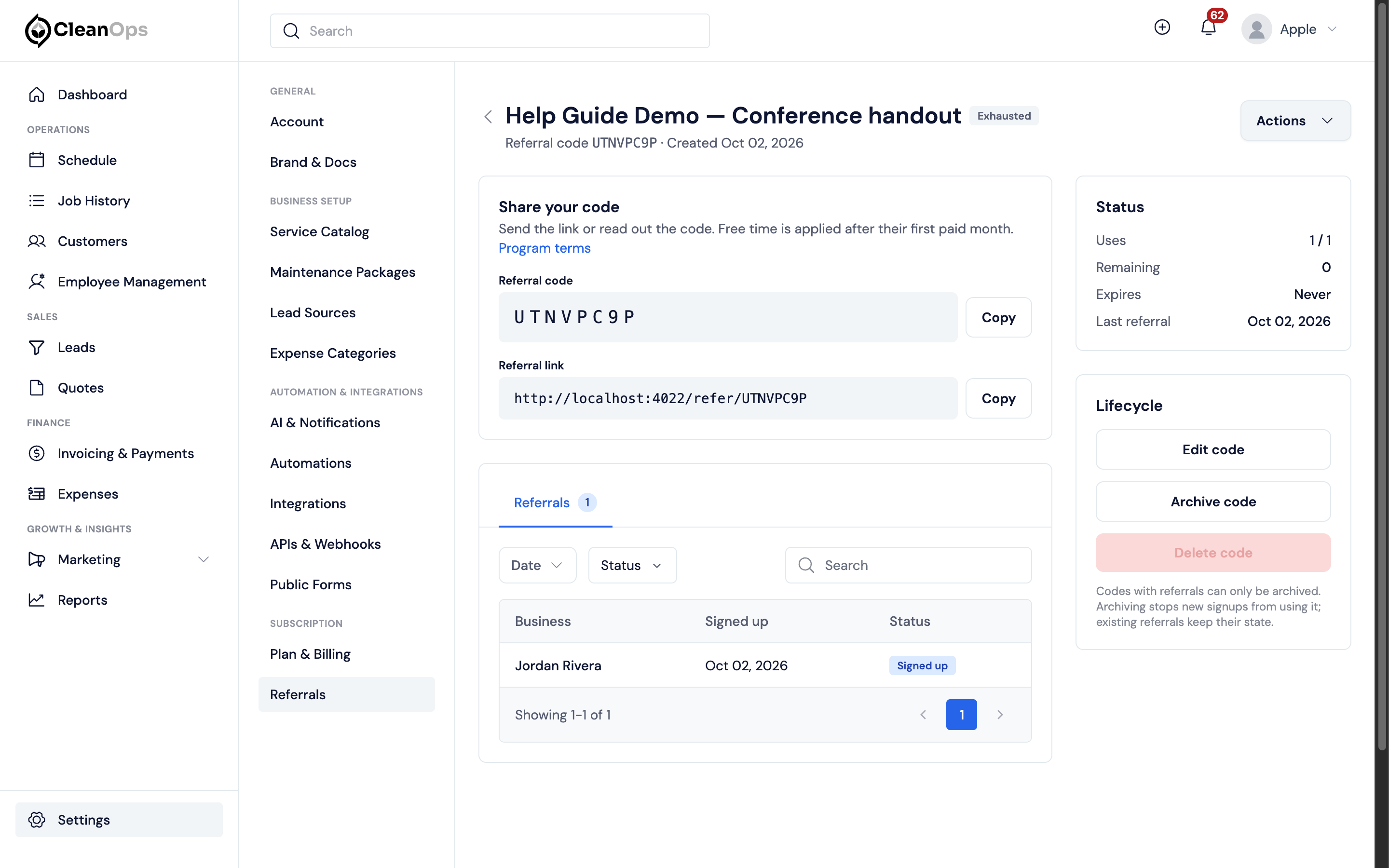Click the plus circle create icon
This screenshot has width=1389, height=868.
click(1162, 27)
